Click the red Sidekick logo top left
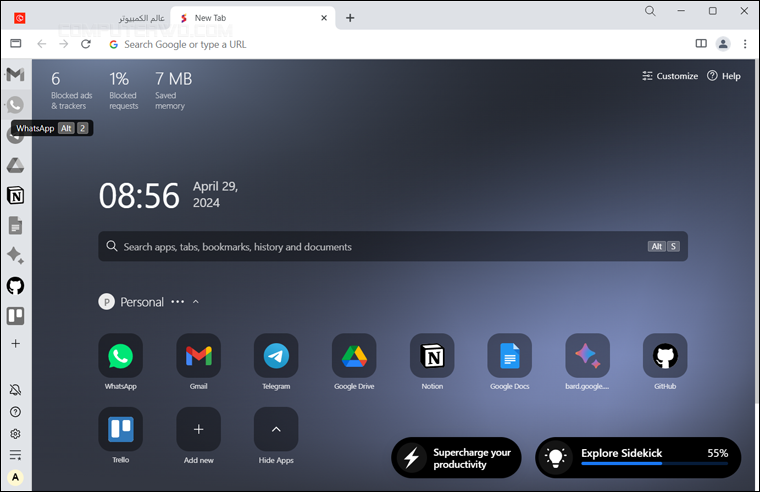 point(20,18)
